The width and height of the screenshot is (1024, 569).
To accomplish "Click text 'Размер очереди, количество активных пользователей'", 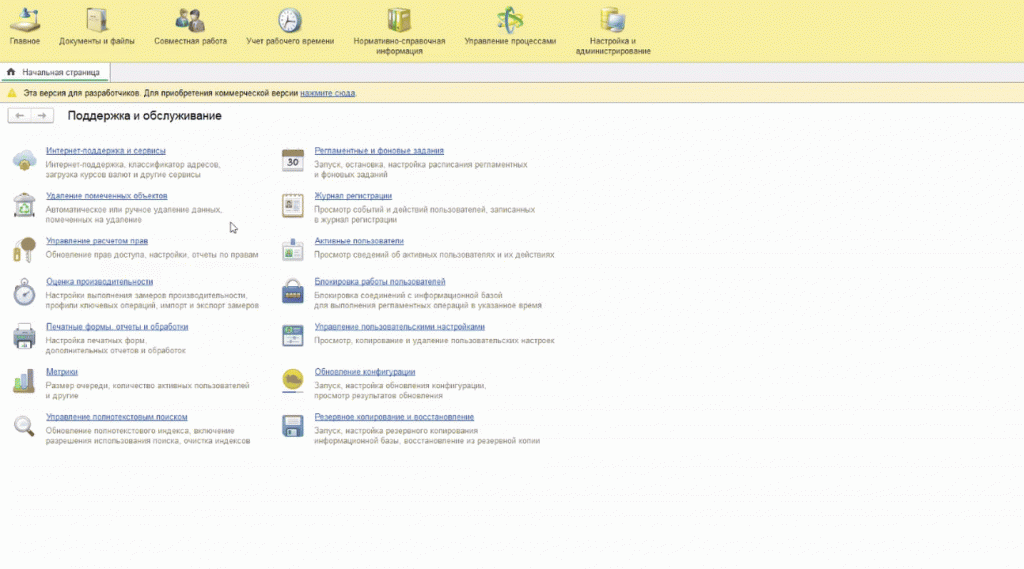I will click(x=148, y=386).
